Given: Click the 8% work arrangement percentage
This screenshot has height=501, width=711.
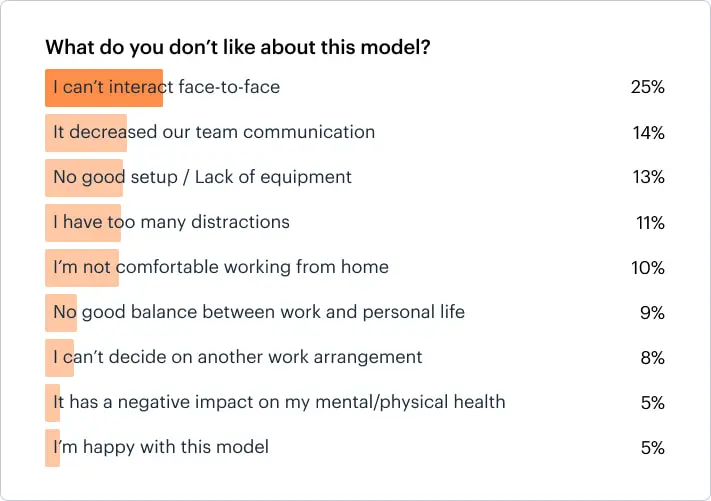Looking at the screenshot, I should (652, 357).
